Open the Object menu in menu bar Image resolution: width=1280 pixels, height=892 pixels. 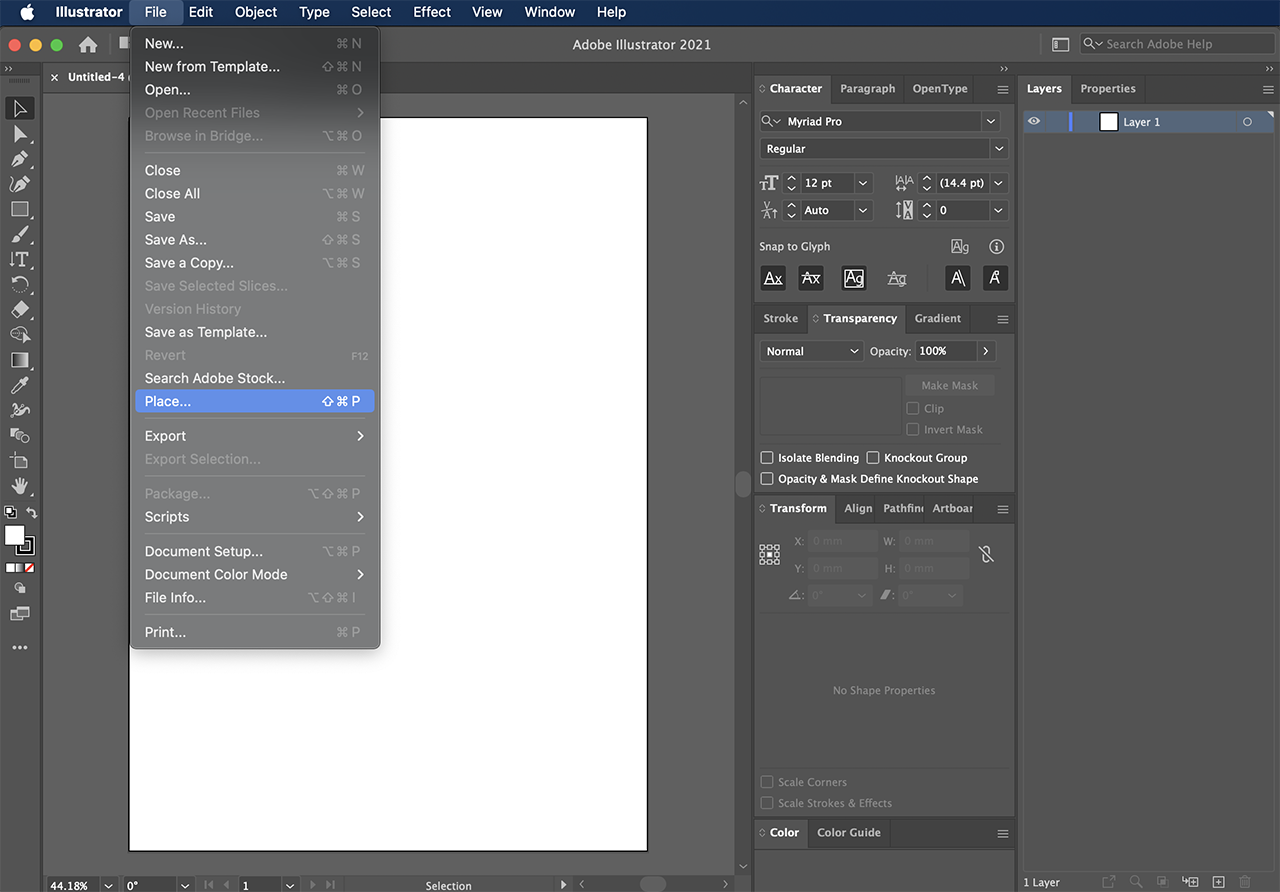pos(256,12)
